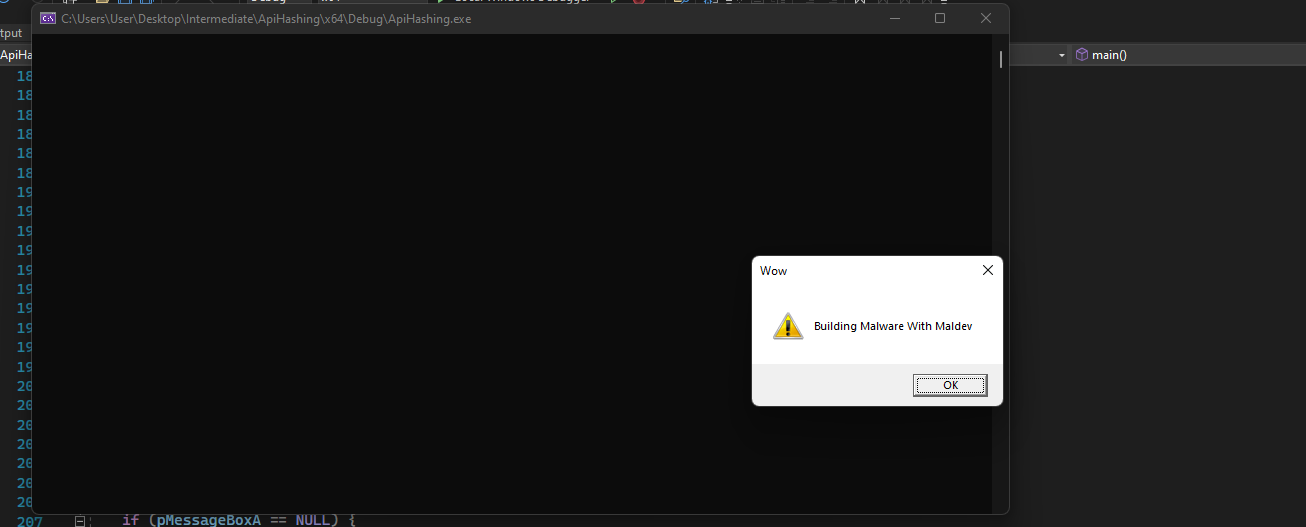Click the cube icon beside main()
Image resolution: width=1306 pixels, height=527 pixels.
point(1081,55)
